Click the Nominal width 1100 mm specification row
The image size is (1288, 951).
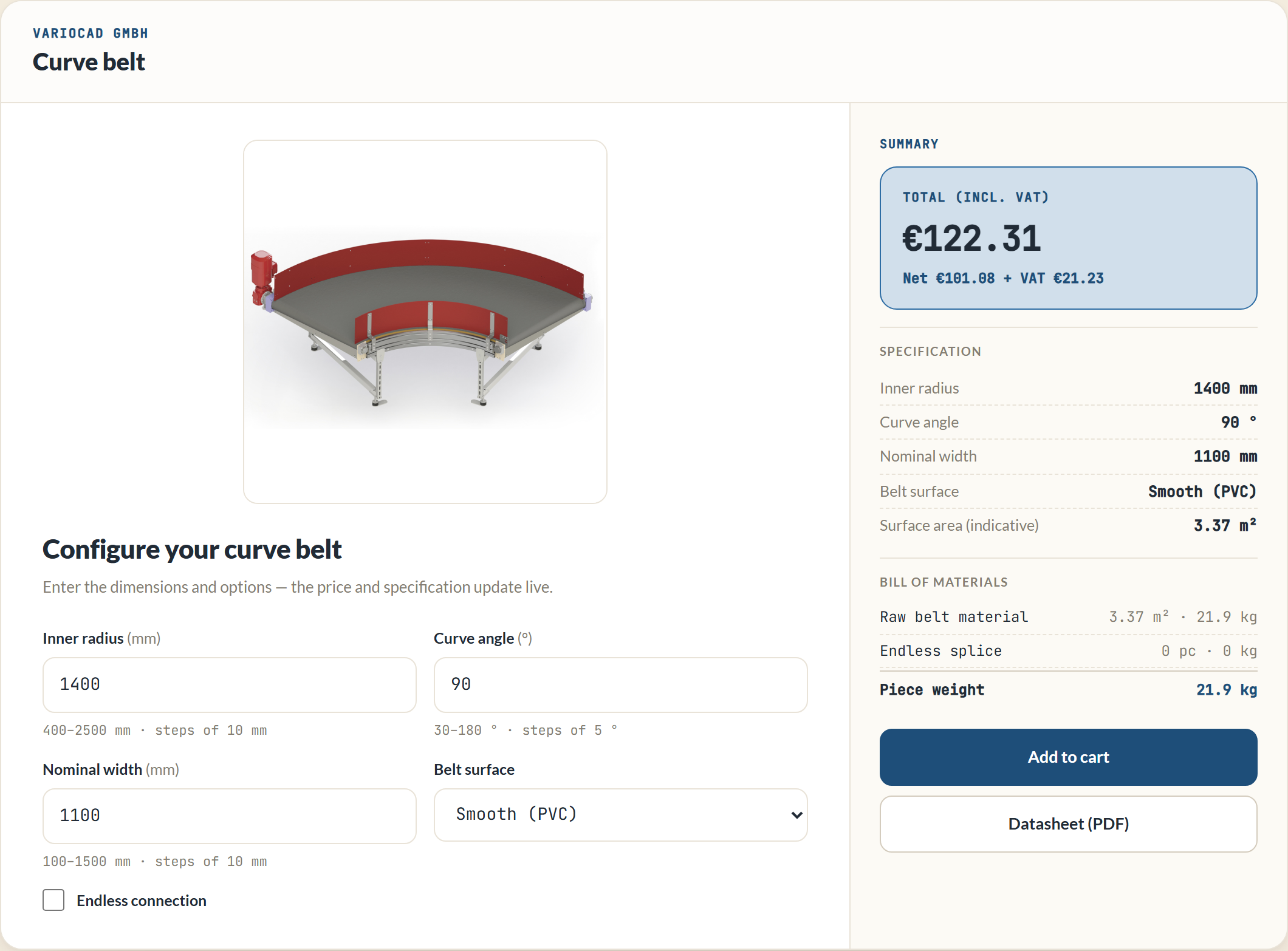click(1068, 456)
